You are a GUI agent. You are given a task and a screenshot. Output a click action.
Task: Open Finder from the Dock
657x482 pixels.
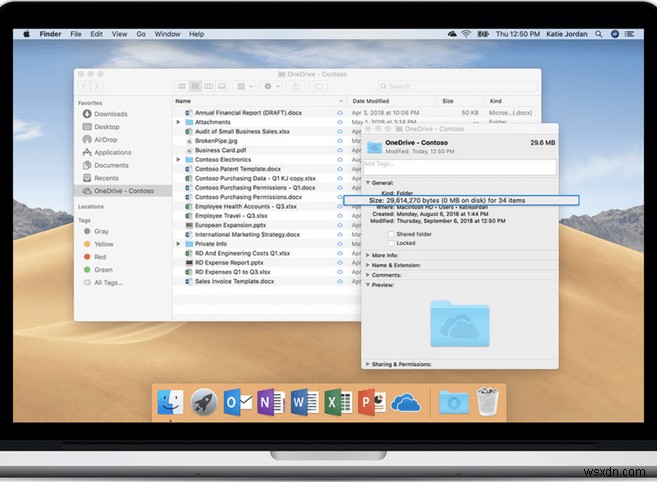pyautogui.click(x=170, y=402)
